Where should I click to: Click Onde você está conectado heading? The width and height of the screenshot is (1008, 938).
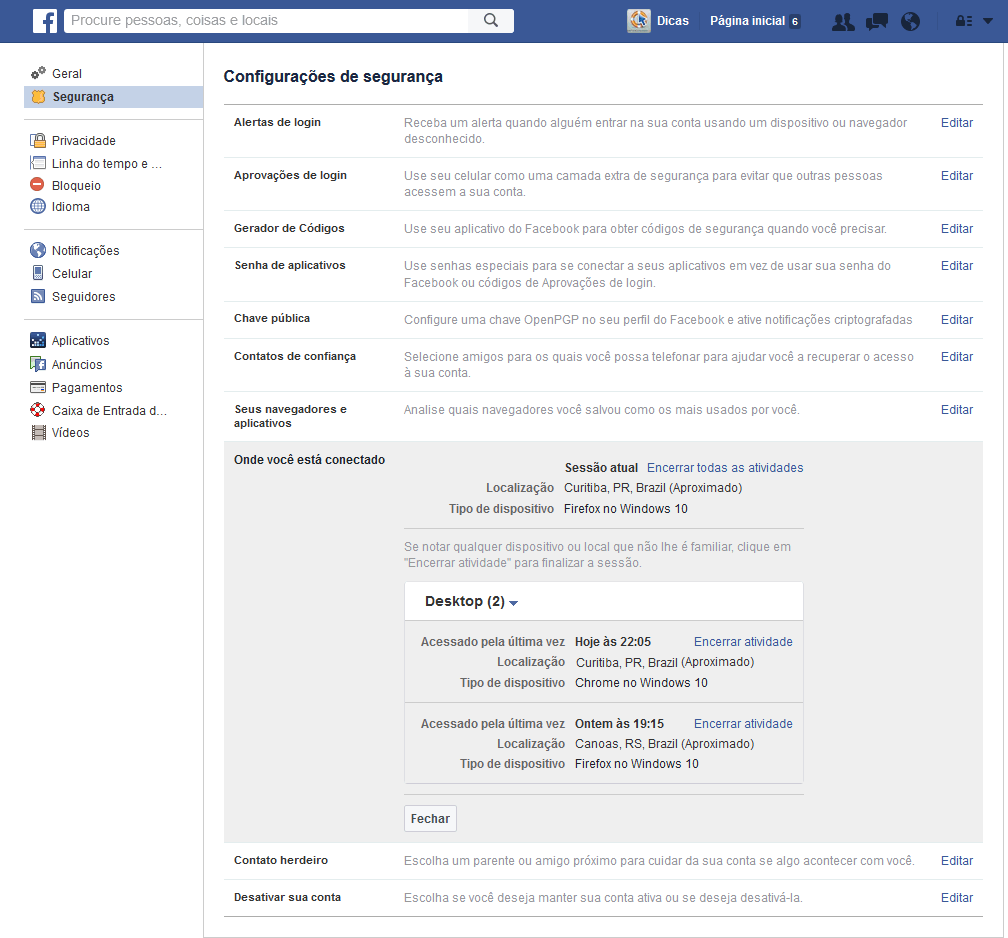click(x=309, y=460)
